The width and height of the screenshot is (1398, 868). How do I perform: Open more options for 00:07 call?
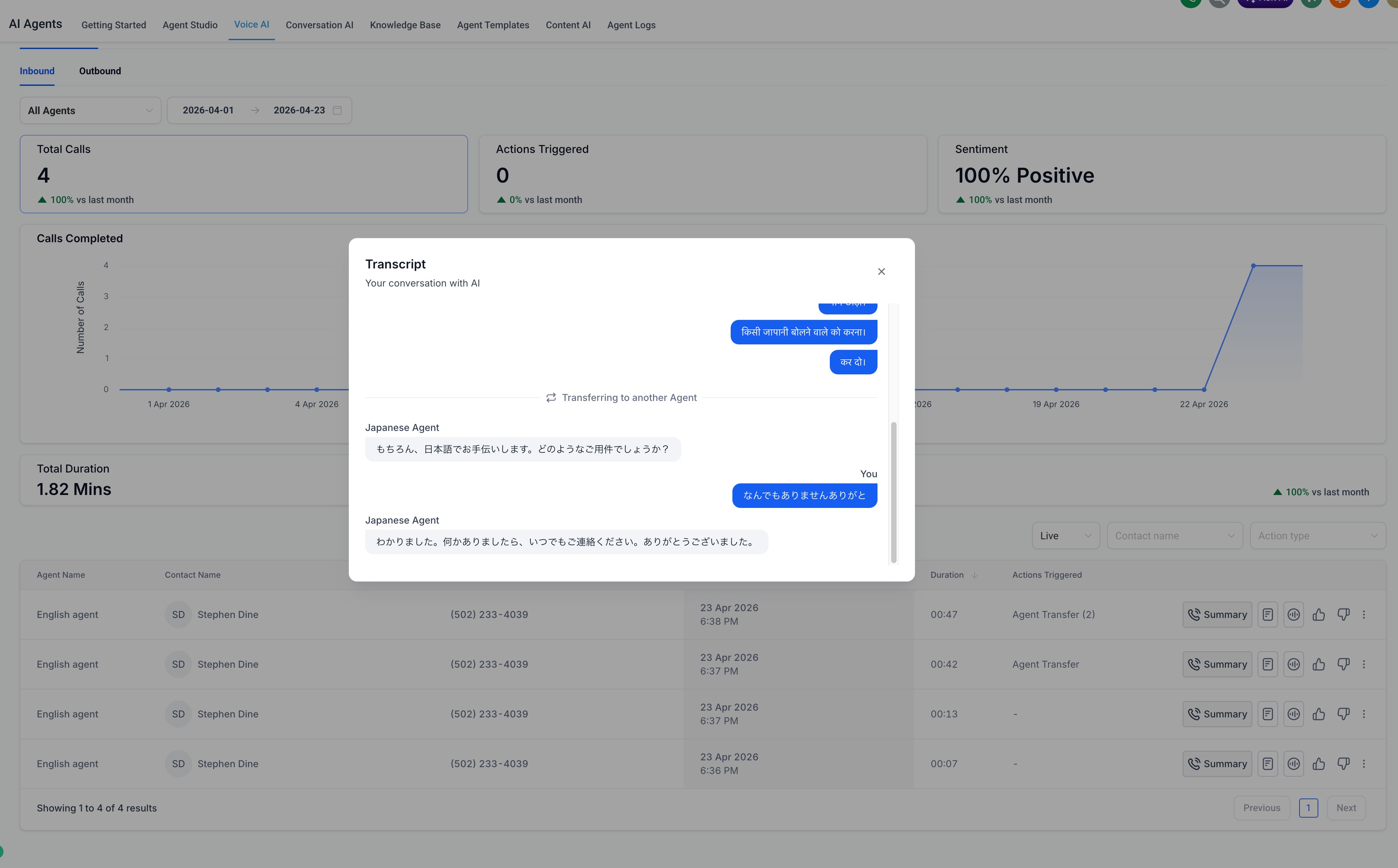[1364, 763]
